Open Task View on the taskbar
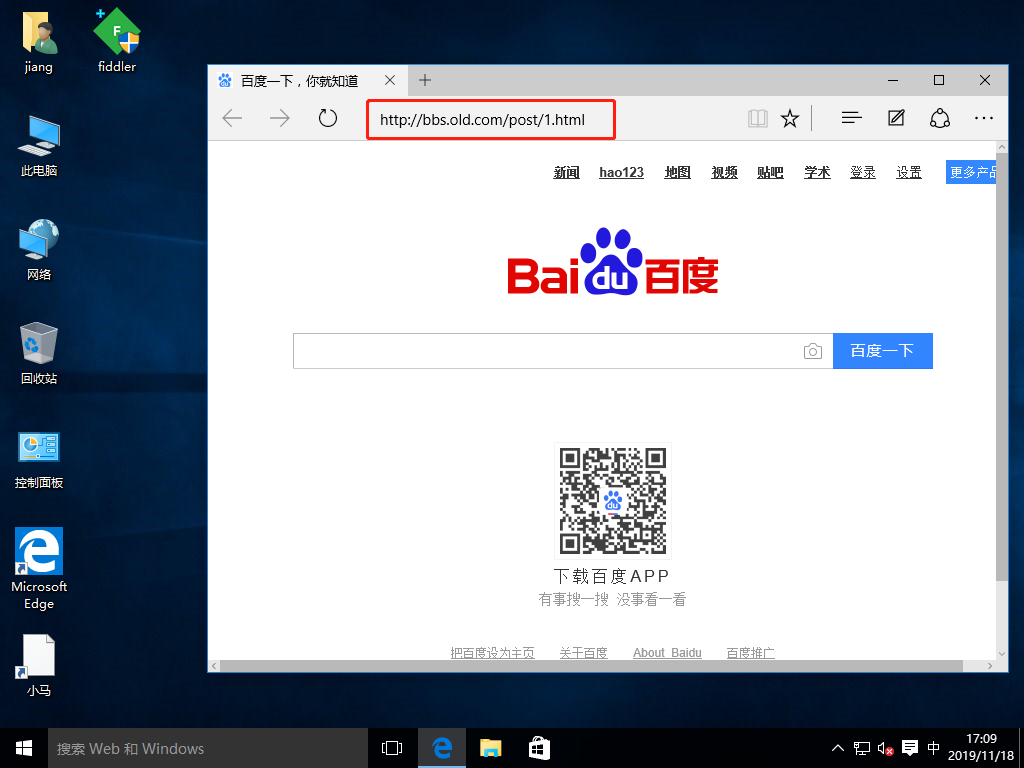 tap(392, 748)
